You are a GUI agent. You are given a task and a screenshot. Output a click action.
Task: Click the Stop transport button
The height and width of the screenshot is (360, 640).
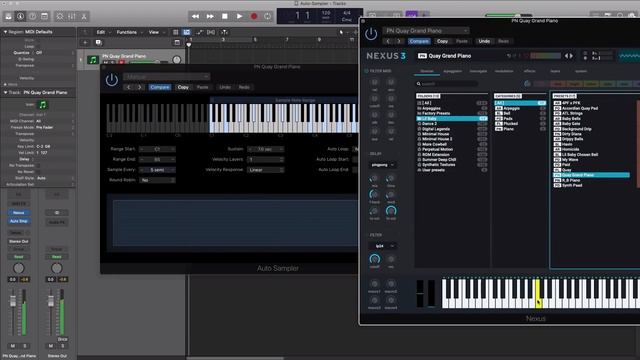pyautogui.click(x=224, y=16)
